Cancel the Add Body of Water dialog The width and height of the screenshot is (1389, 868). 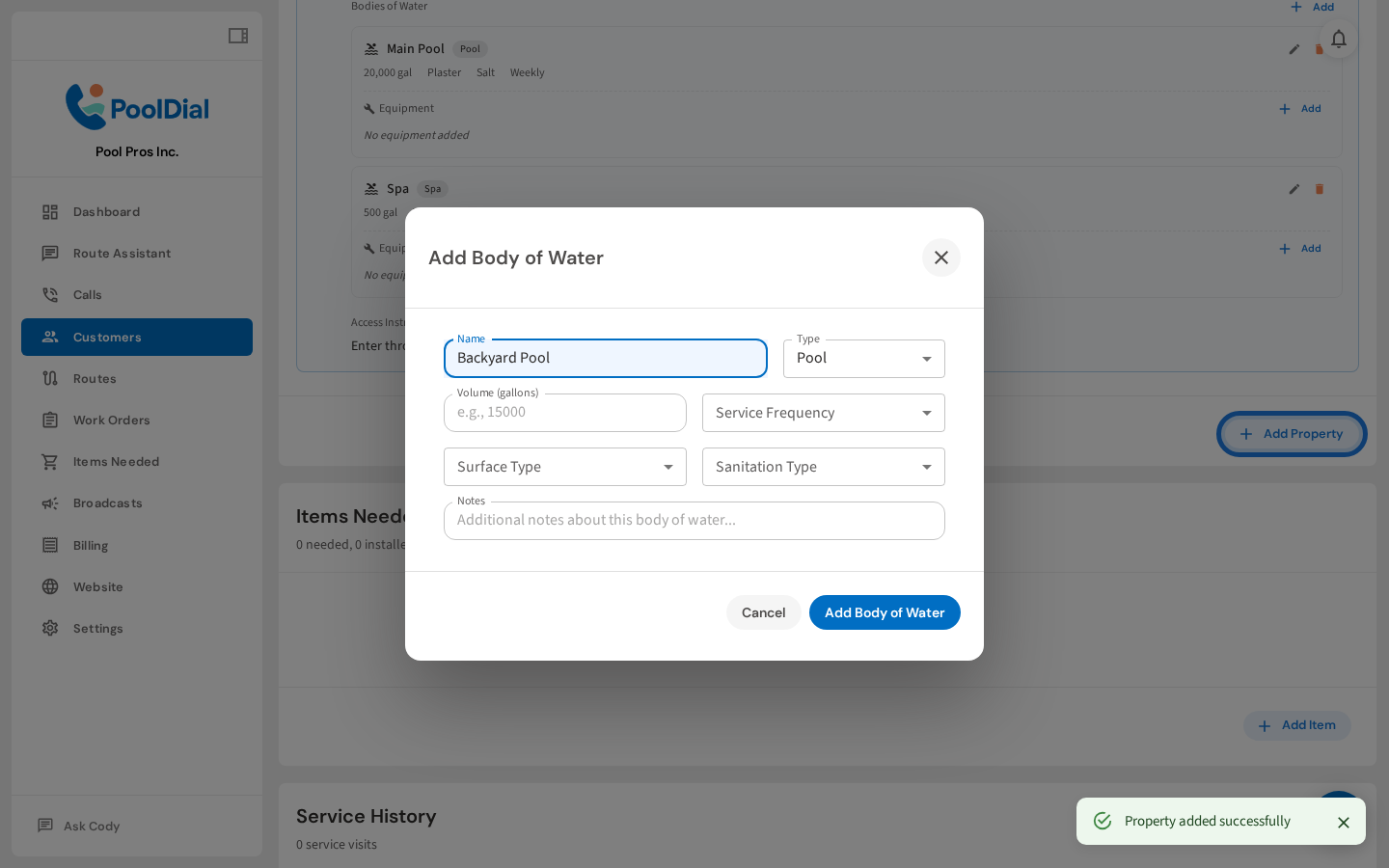[763, 612]
